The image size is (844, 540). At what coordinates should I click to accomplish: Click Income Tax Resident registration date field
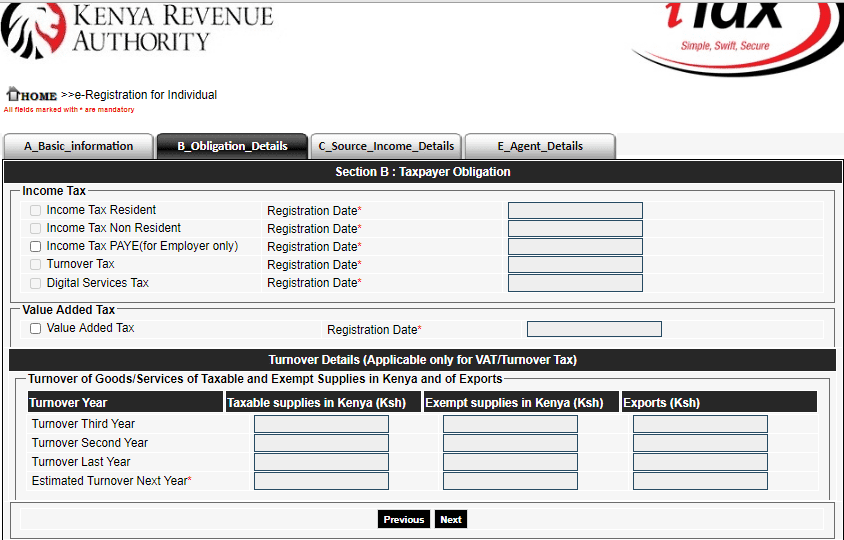pyautogui.click(x=575, y=211)
